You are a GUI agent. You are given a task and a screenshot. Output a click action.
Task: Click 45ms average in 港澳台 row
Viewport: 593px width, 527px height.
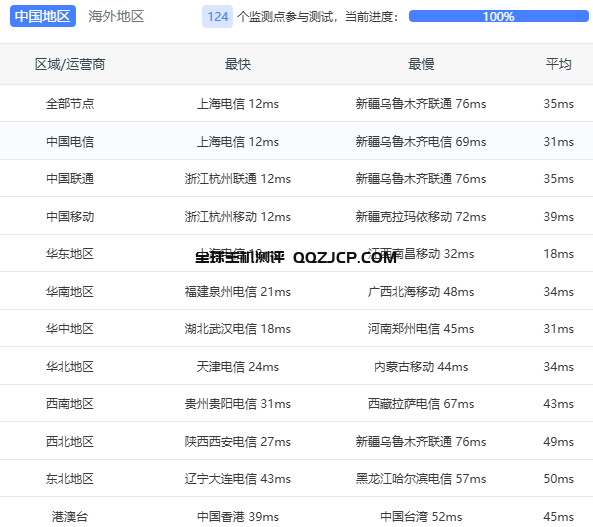[x=559, y=516]
